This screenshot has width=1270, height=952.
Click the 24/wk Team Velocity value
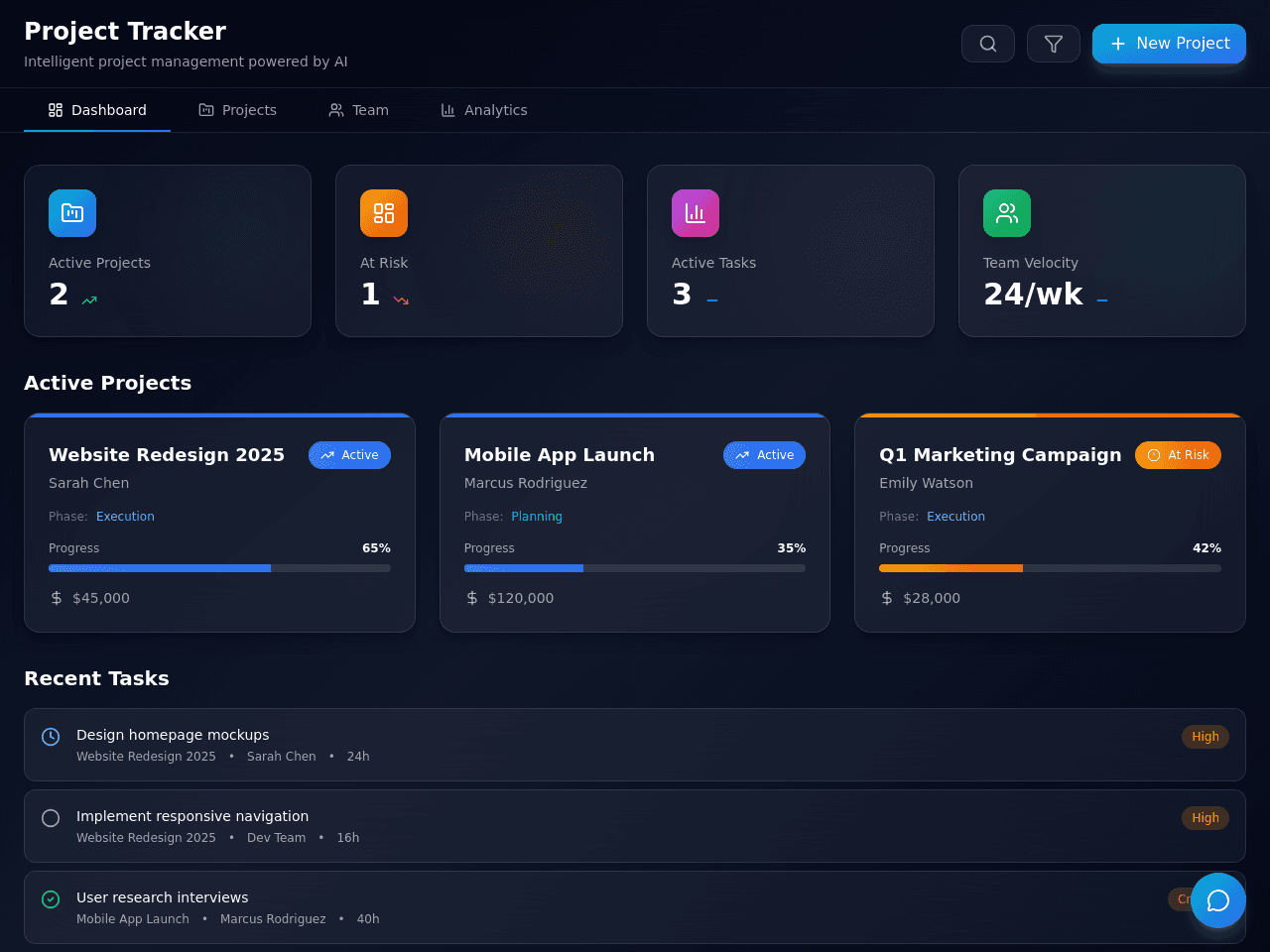click(1033, 295)
